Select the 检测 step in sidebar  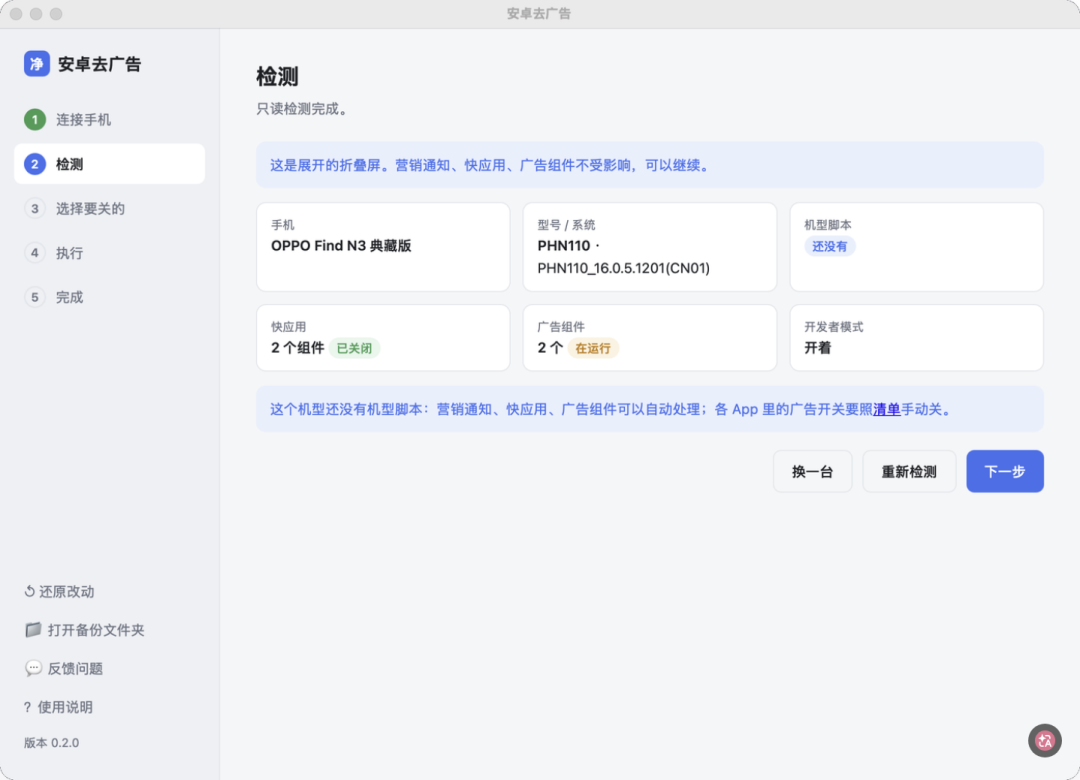tap(110, 164)
